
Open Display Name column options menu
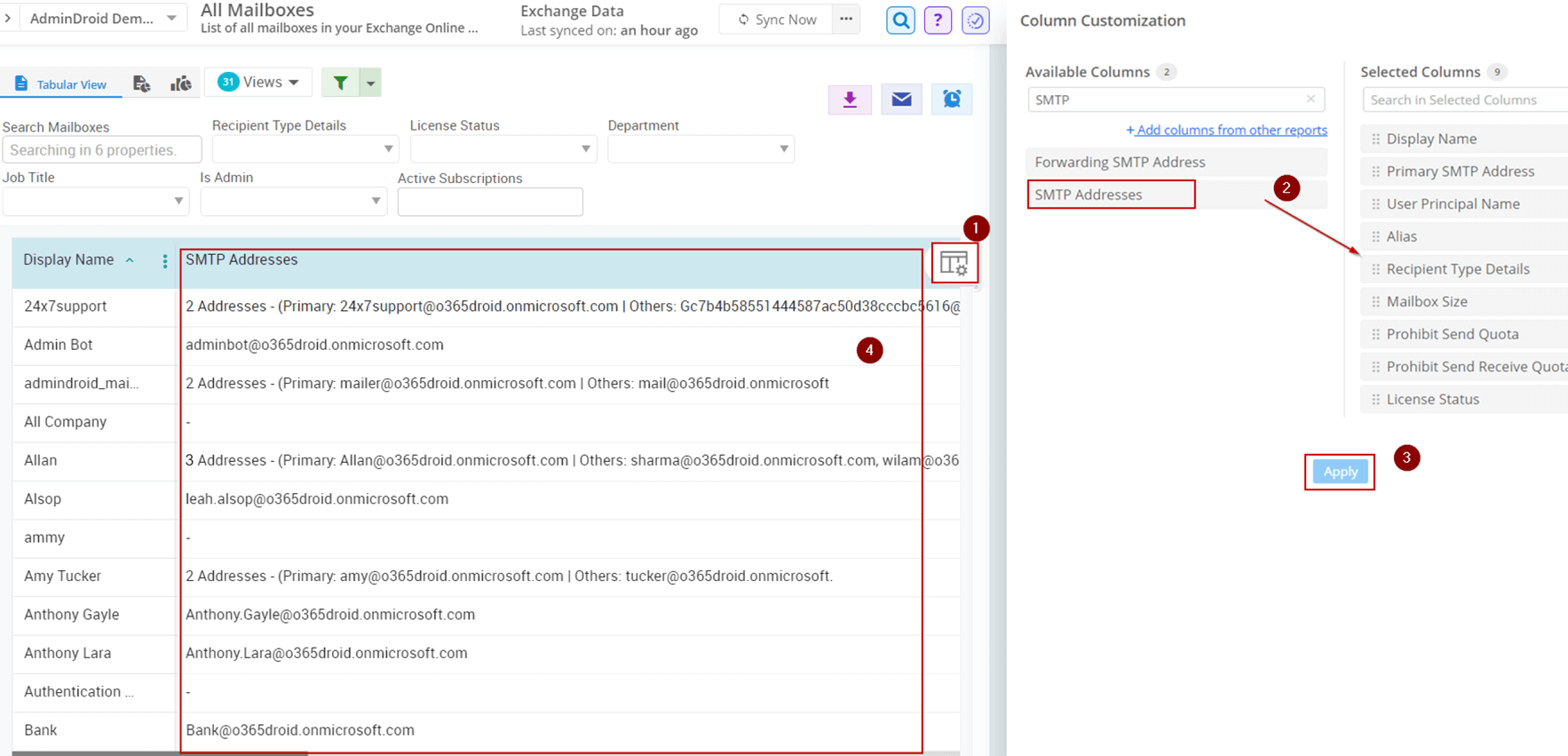click(165, 260)
